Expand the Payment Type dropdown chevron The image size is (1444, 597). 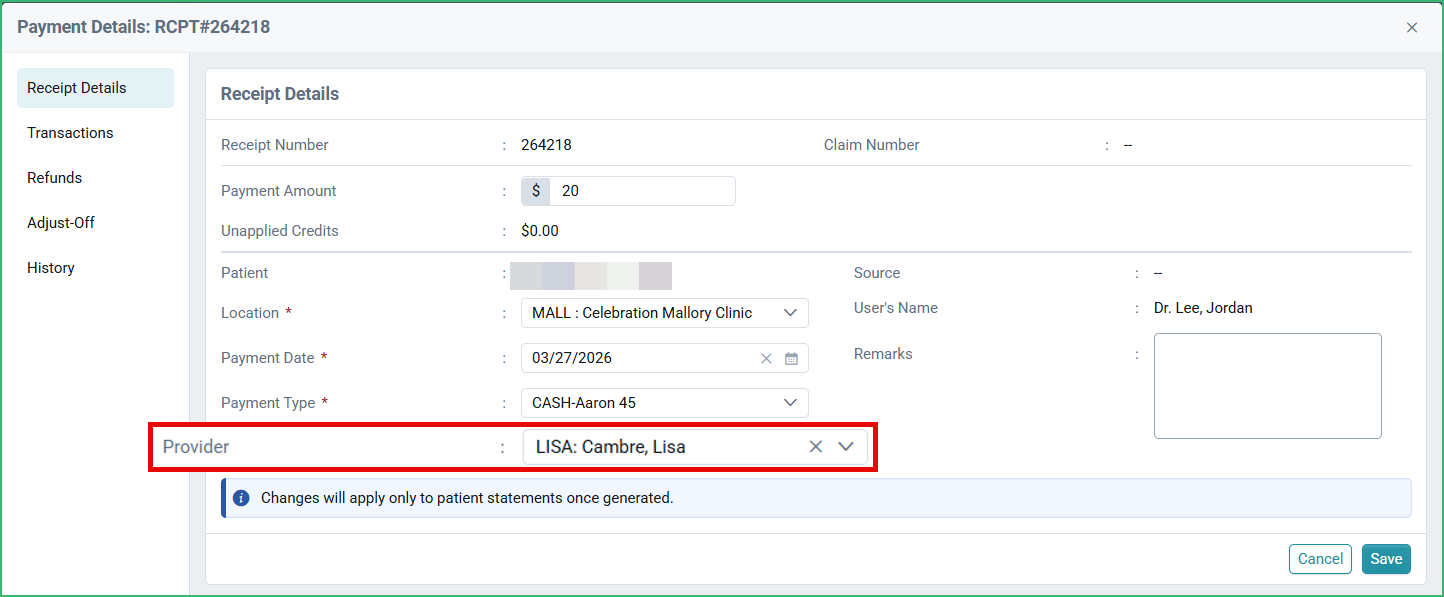[790, 403]
